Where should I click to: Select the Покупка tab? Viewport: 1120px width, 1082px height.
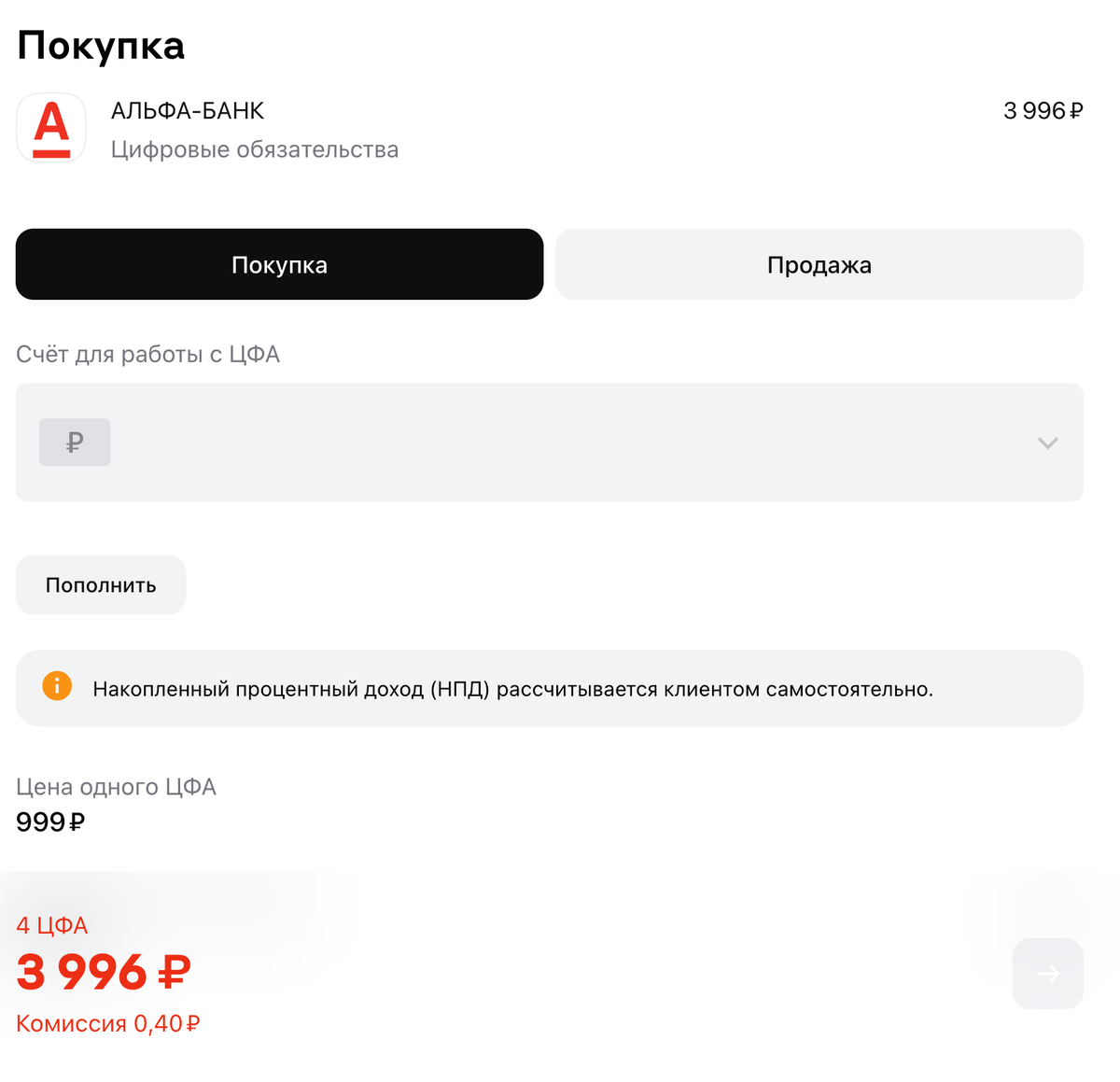(279, 264)
